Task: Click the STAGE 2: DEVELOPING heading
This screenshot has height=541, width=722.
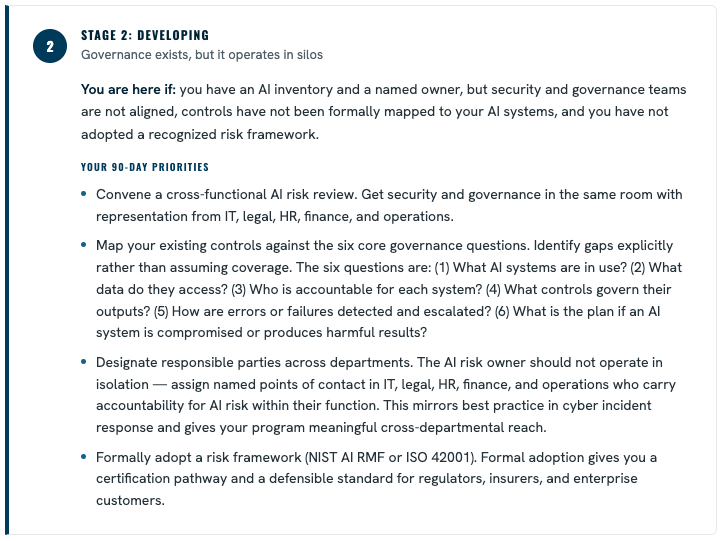Action: (145, 35)
